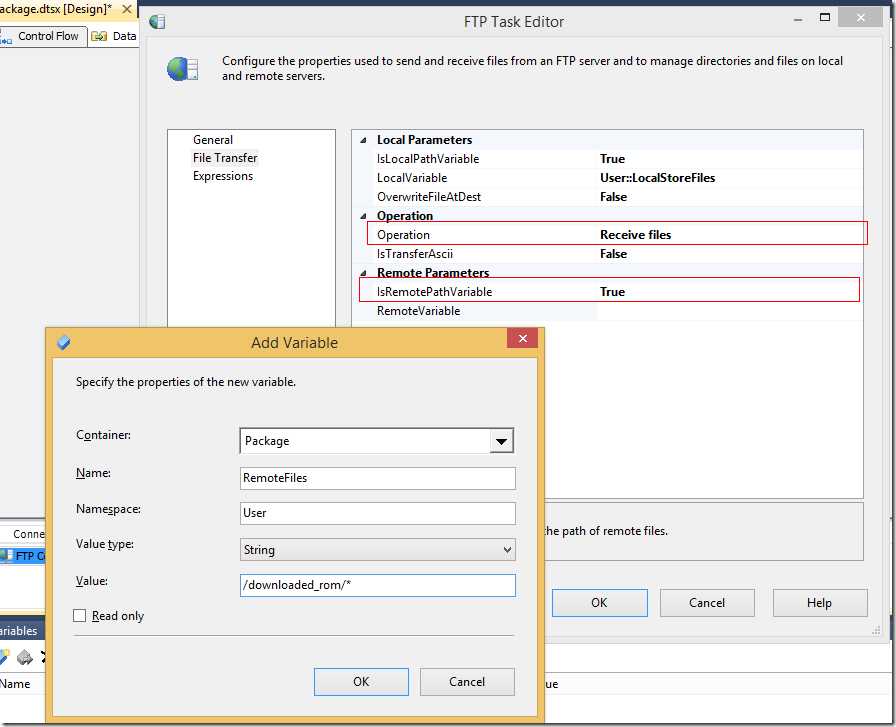
Task: Click the FTP Task Editor title icon
Action: (157, 22)
